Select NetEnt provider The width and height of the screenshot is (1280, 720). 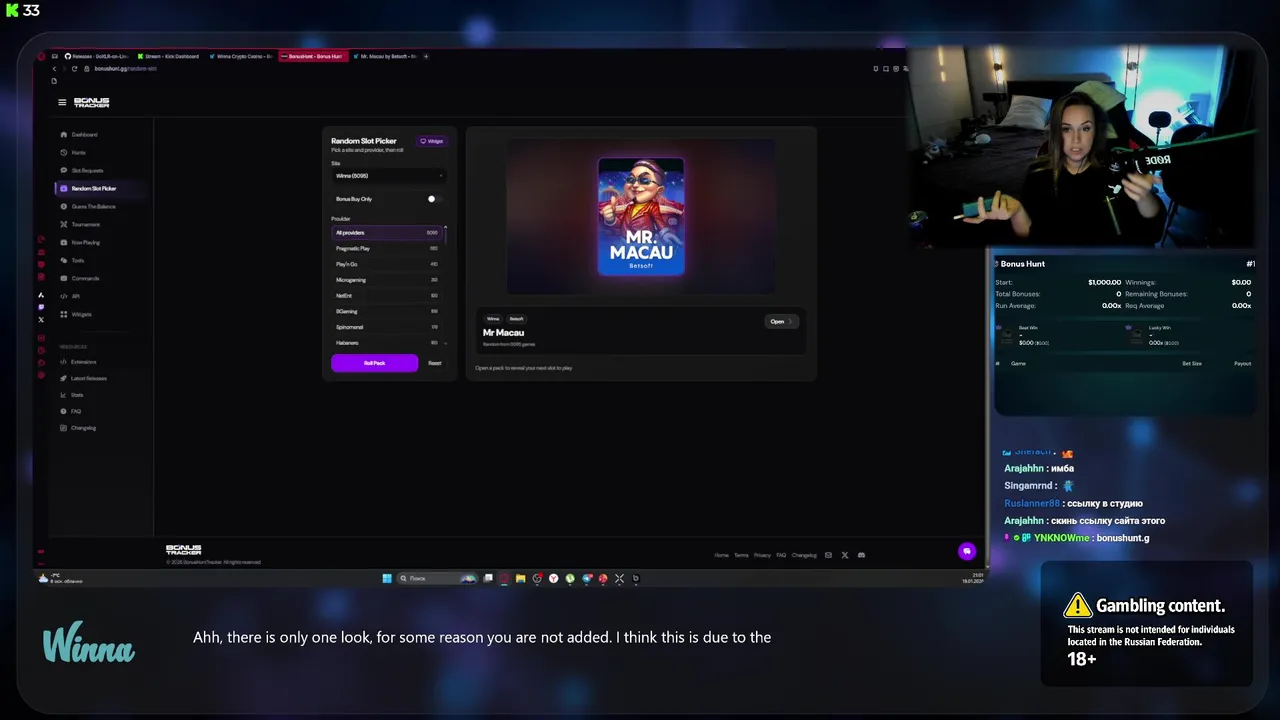[x=387, y=296]
